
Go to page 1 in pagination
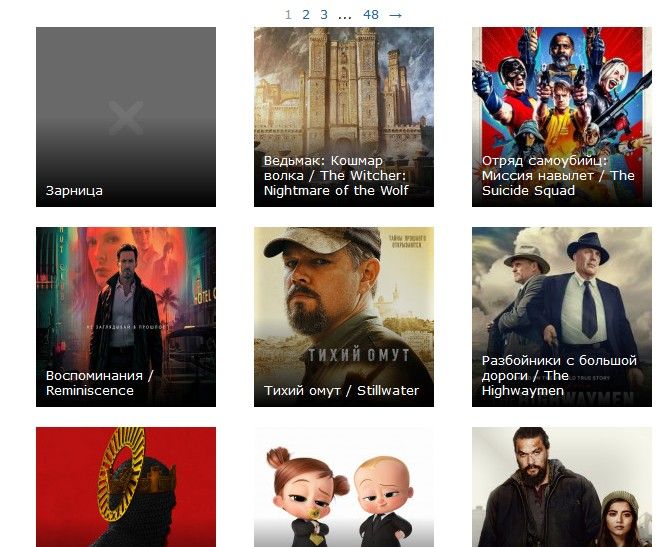tap(288, 15)
